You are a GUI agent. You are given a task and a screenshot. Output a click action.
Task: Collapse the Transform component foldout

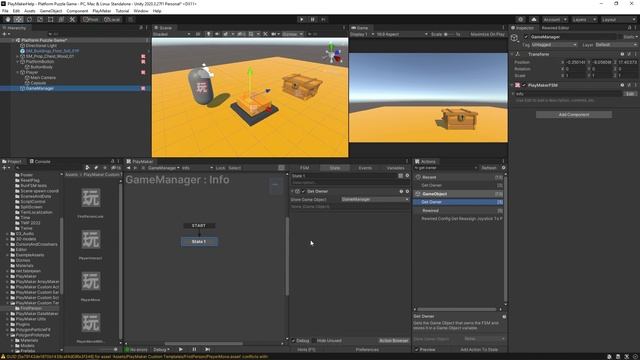(x=512, y=54)
